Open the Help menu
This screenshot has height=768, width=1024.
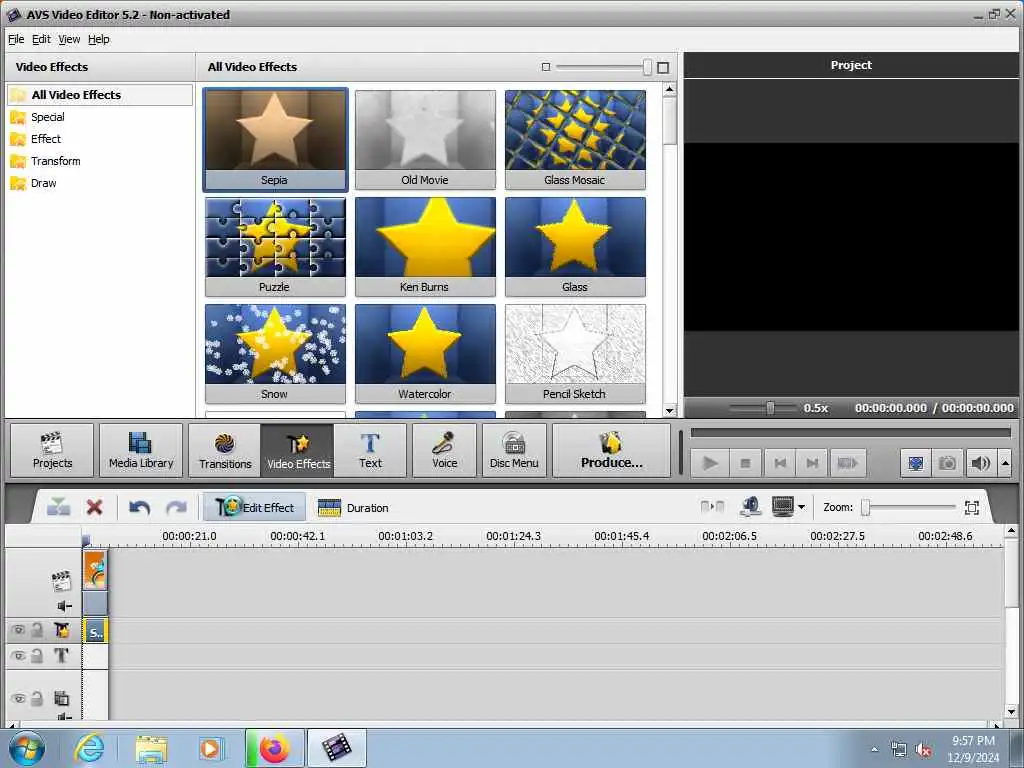(99, 39)
